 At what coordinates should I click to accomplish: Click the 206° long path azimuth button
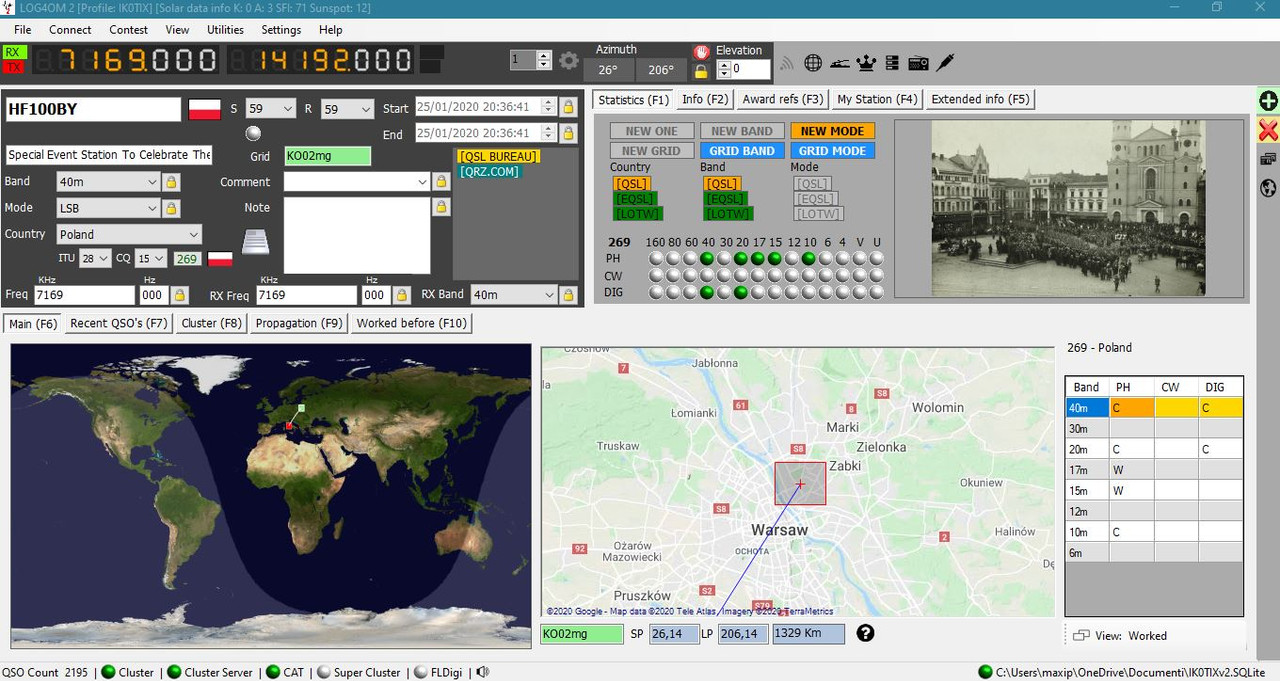[661, 70]
